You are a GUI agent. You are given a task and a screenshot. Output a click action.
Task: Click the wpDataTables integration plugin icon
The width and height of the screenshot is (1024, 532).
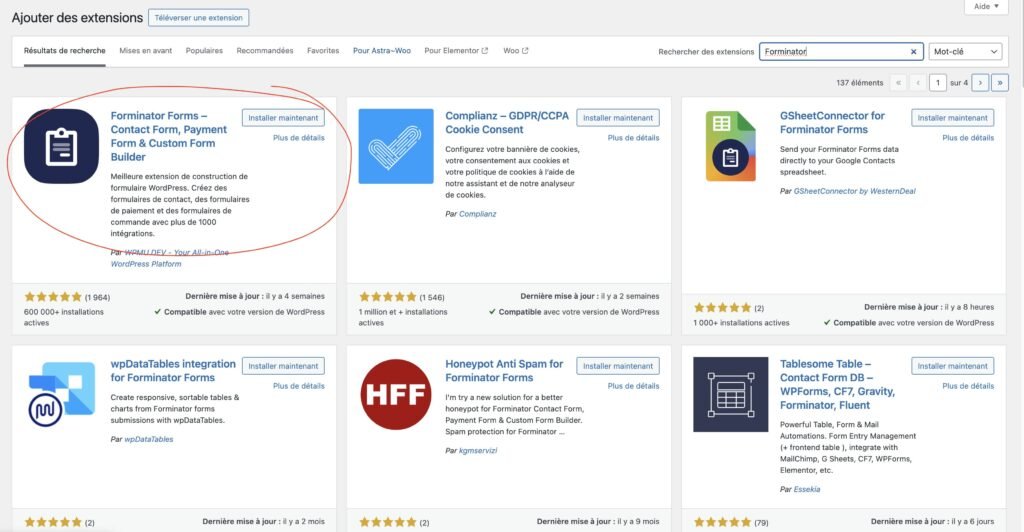[61, 395]
